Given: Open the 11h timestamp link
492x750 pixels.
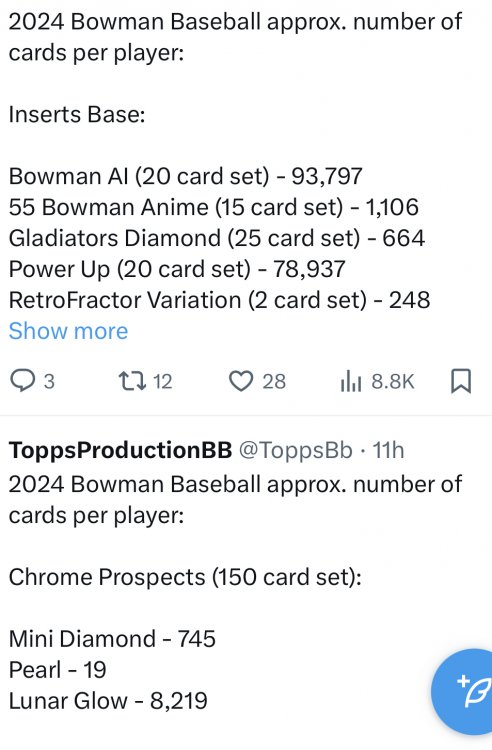Looking at the screenshot, I should [x=388, y=450].
